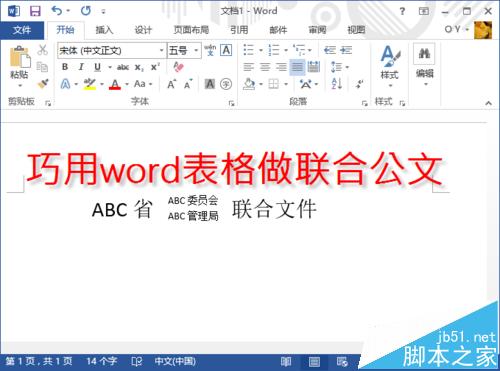Click the Cut scissors icon

pyautogui.click(x=43, y=50)
